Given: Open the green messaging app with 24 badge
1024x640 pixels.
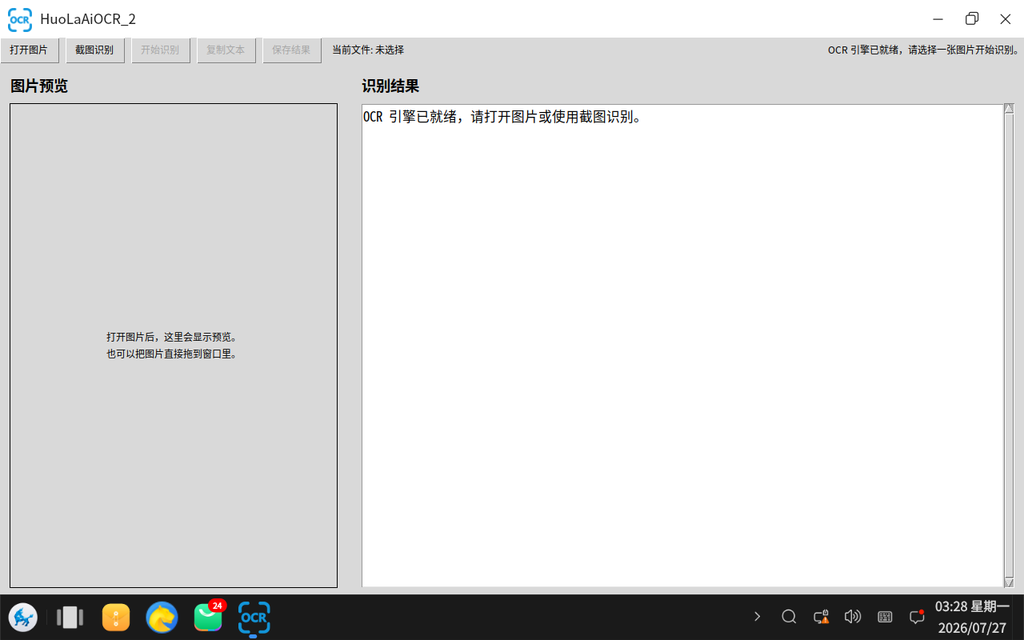Looking at the screenshot, I should [x=208, y=616].
